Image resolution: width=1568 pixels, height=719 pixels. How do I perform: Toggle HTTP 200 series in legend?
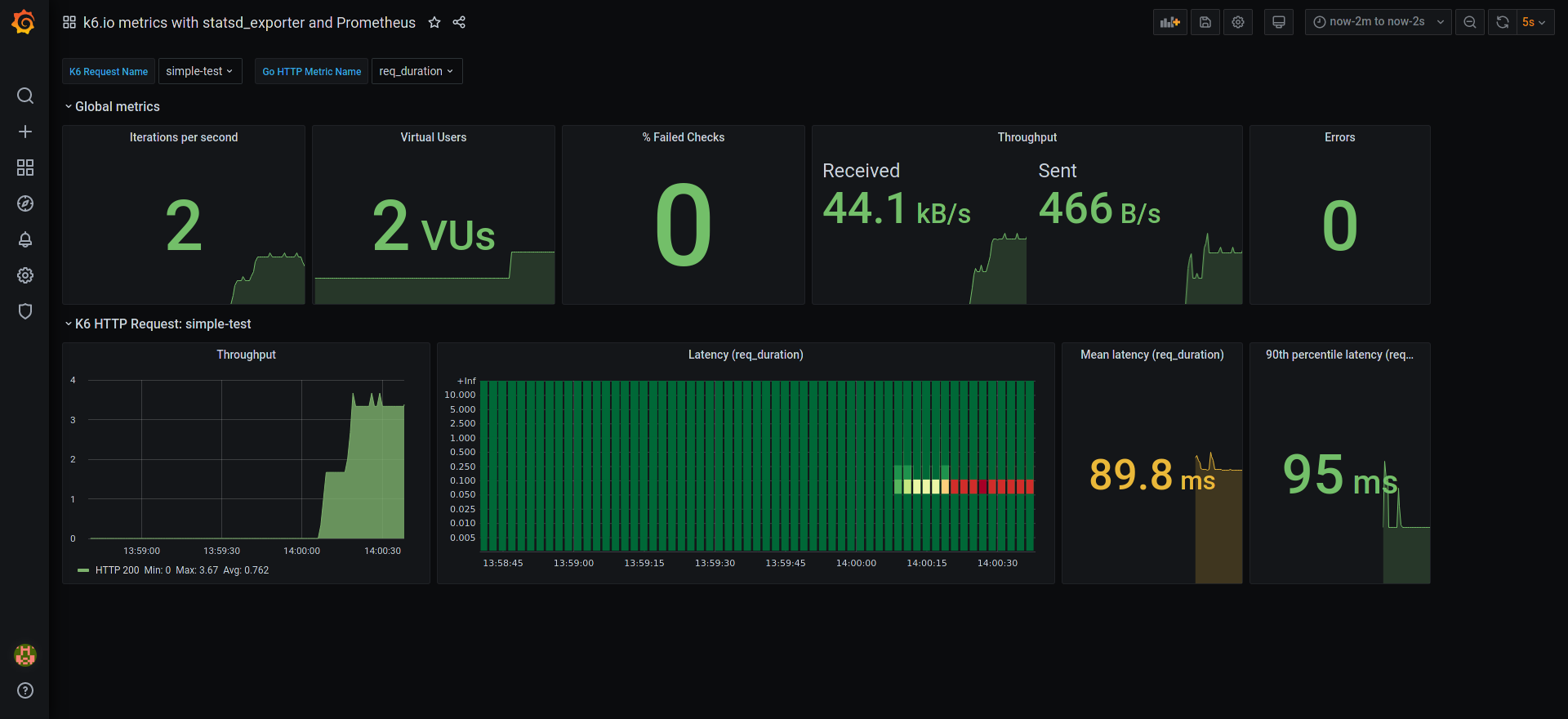coord(117,570)
